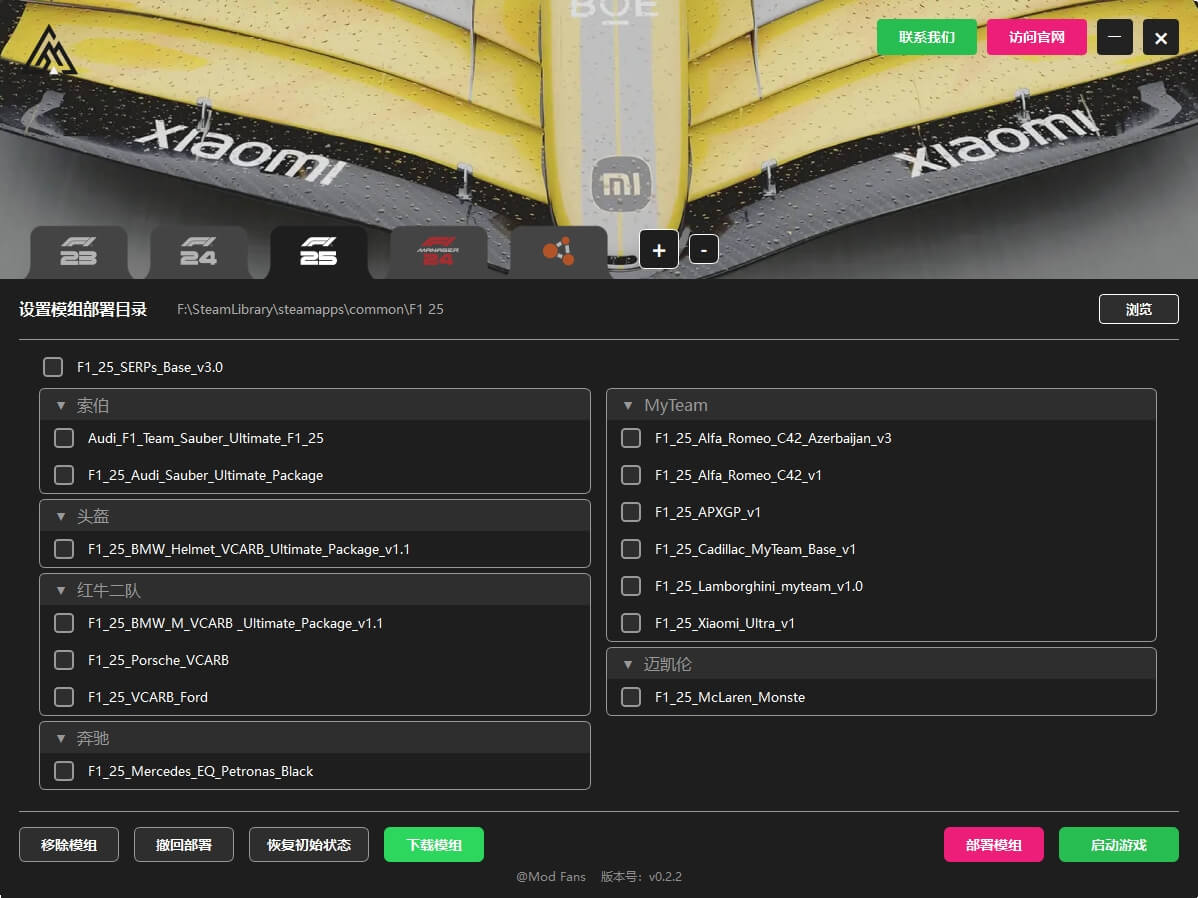Click the minus button beside the tabs
1198x898 pixels.
[704, 250]
